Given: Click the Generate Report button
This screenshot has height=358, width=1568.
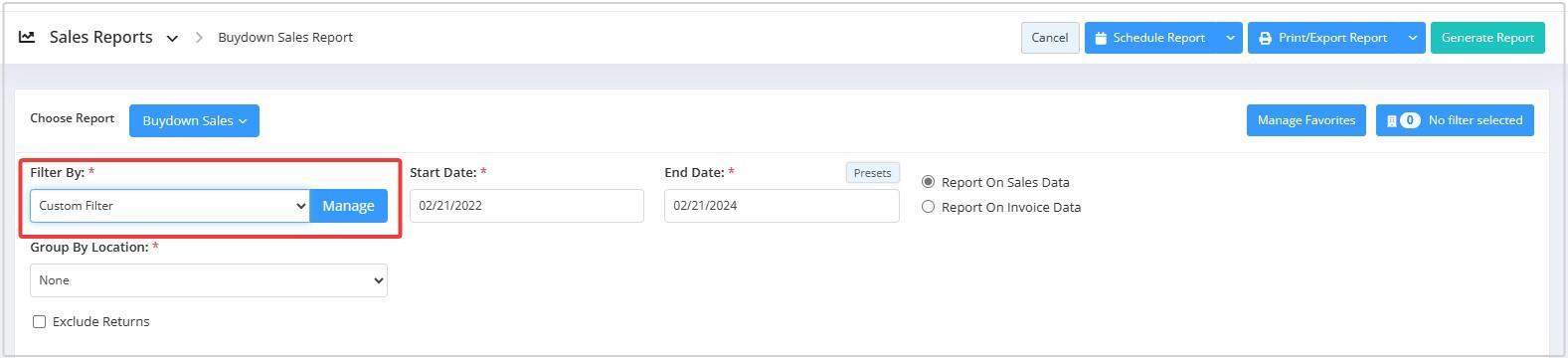Looking at the screenshot, I should click(x=1487, y=38).
